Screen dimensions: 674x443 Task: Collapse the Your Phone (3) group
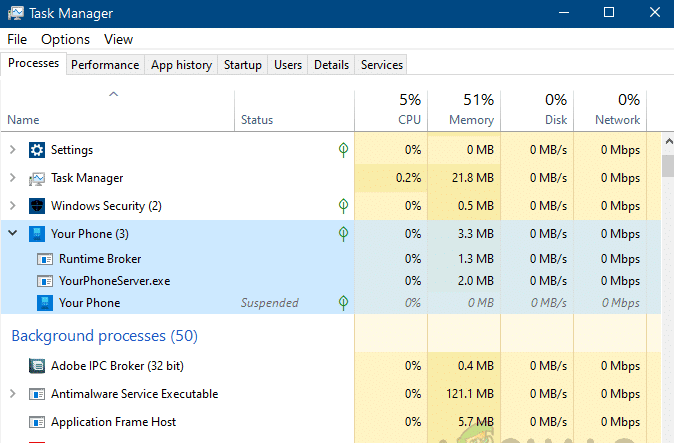coord(12,233)
